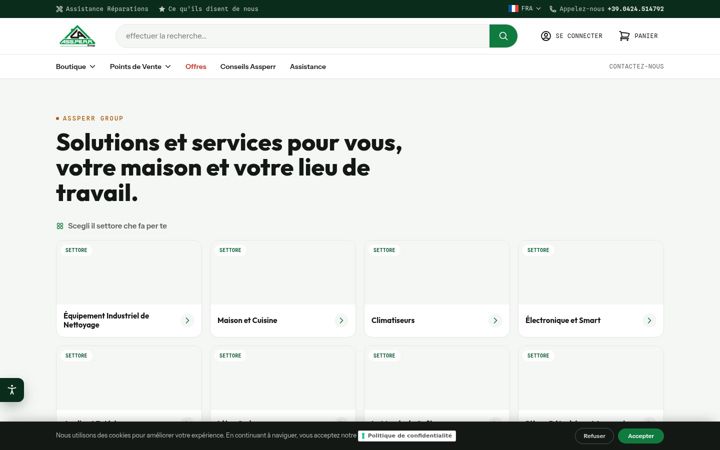Open Politique de confidentialité link

click(x=407, y=435)
